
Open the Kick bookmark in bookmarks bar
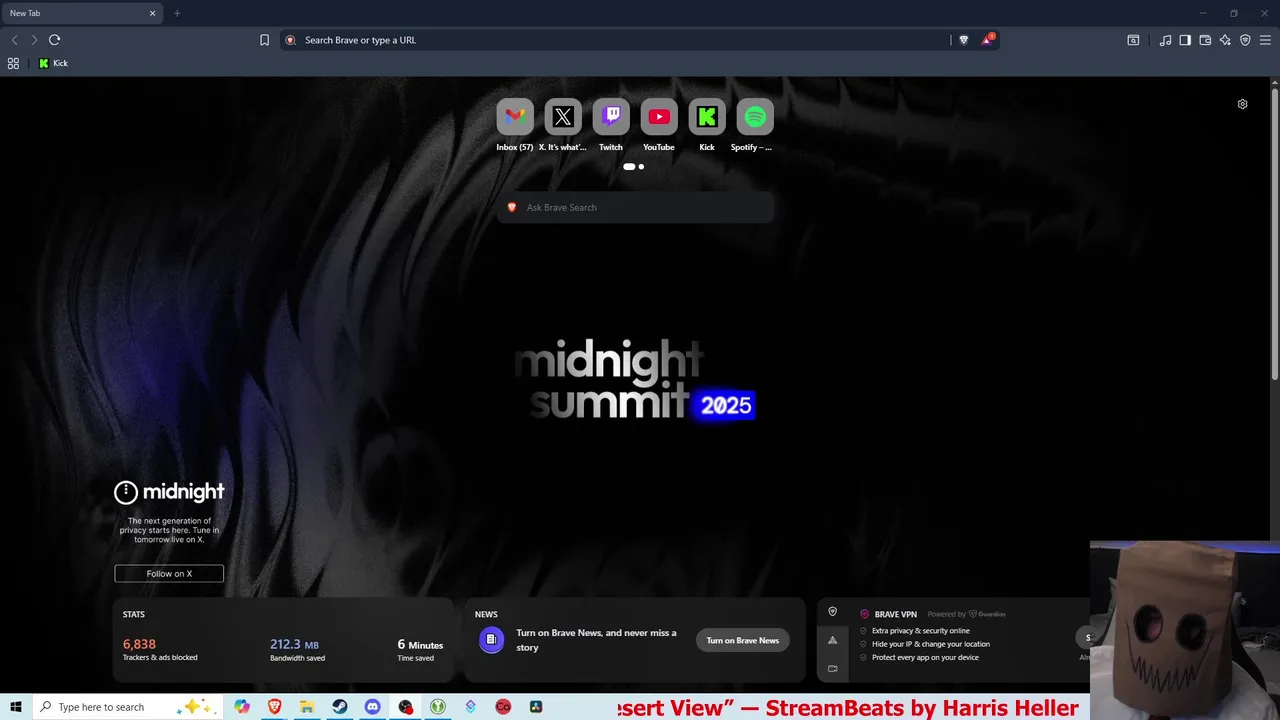pos(53,63)
